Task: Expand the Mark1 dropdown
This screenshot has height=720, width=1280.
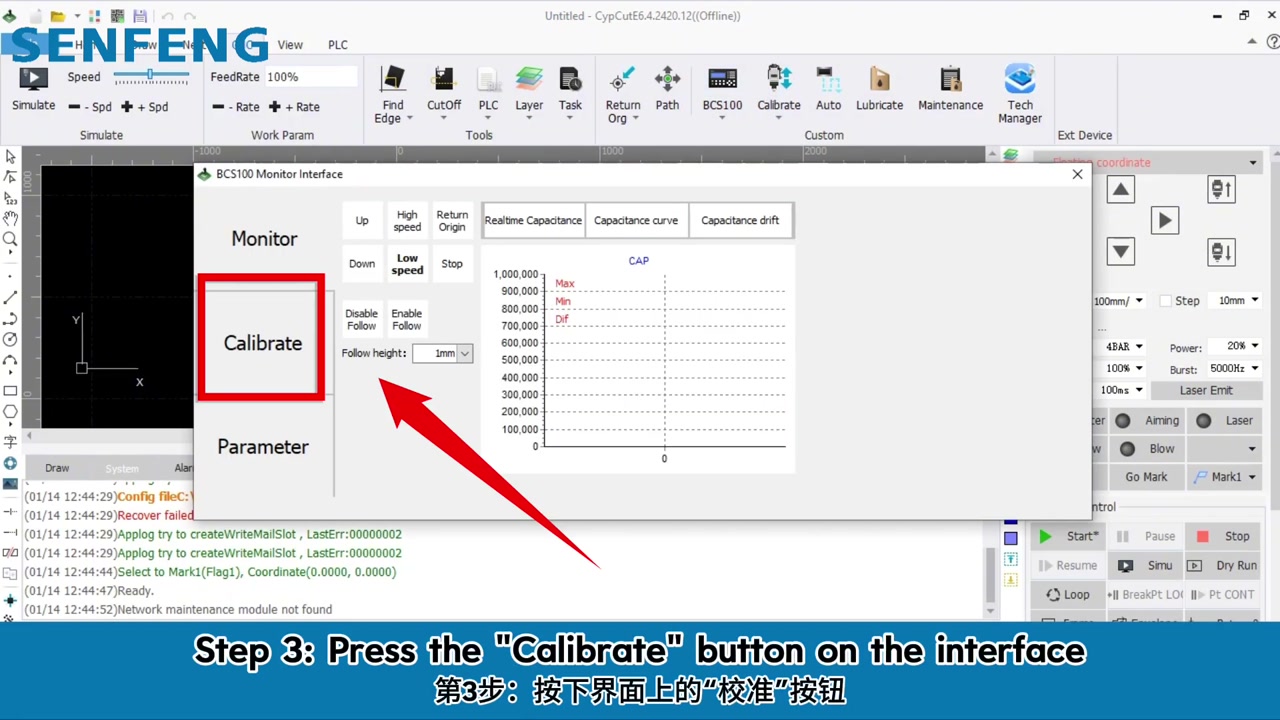Action: coord(1252,477)
